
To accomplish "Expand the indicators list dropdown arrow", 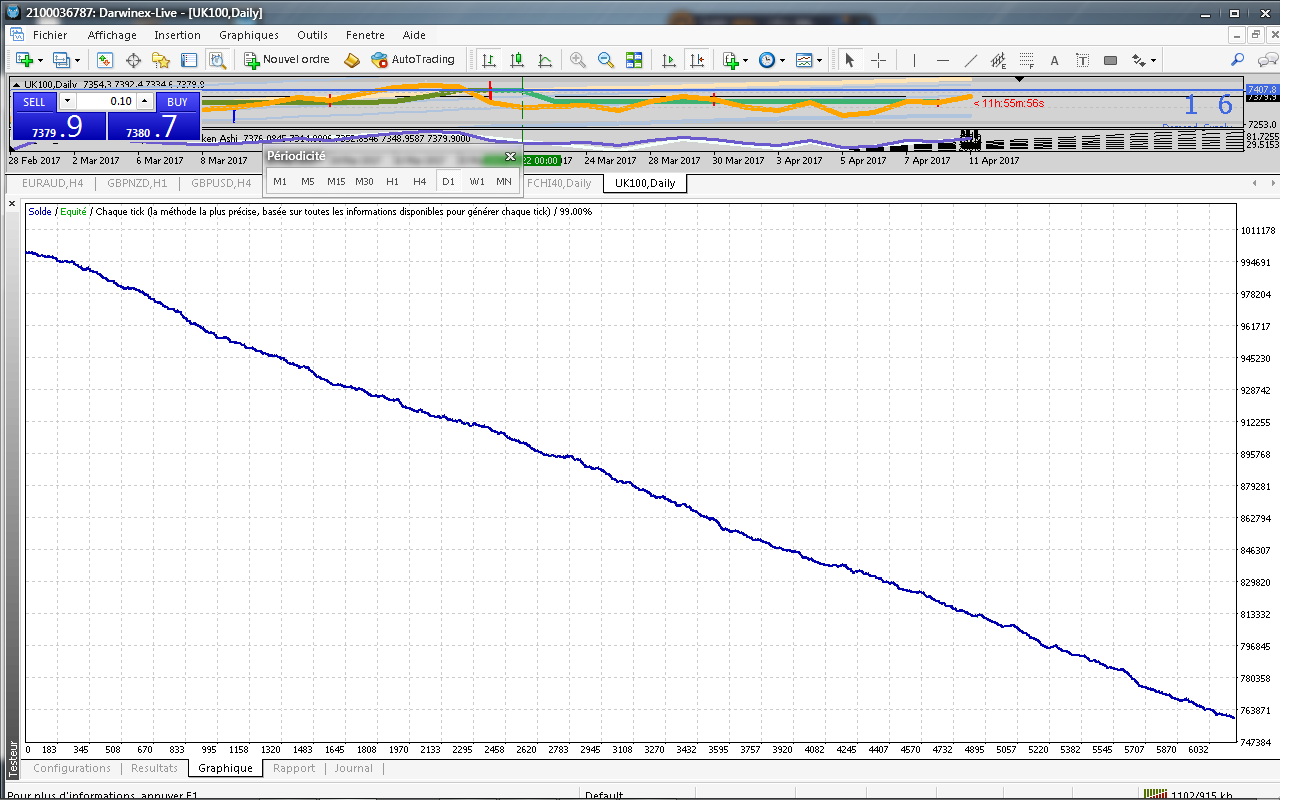I will click(746, 61).
